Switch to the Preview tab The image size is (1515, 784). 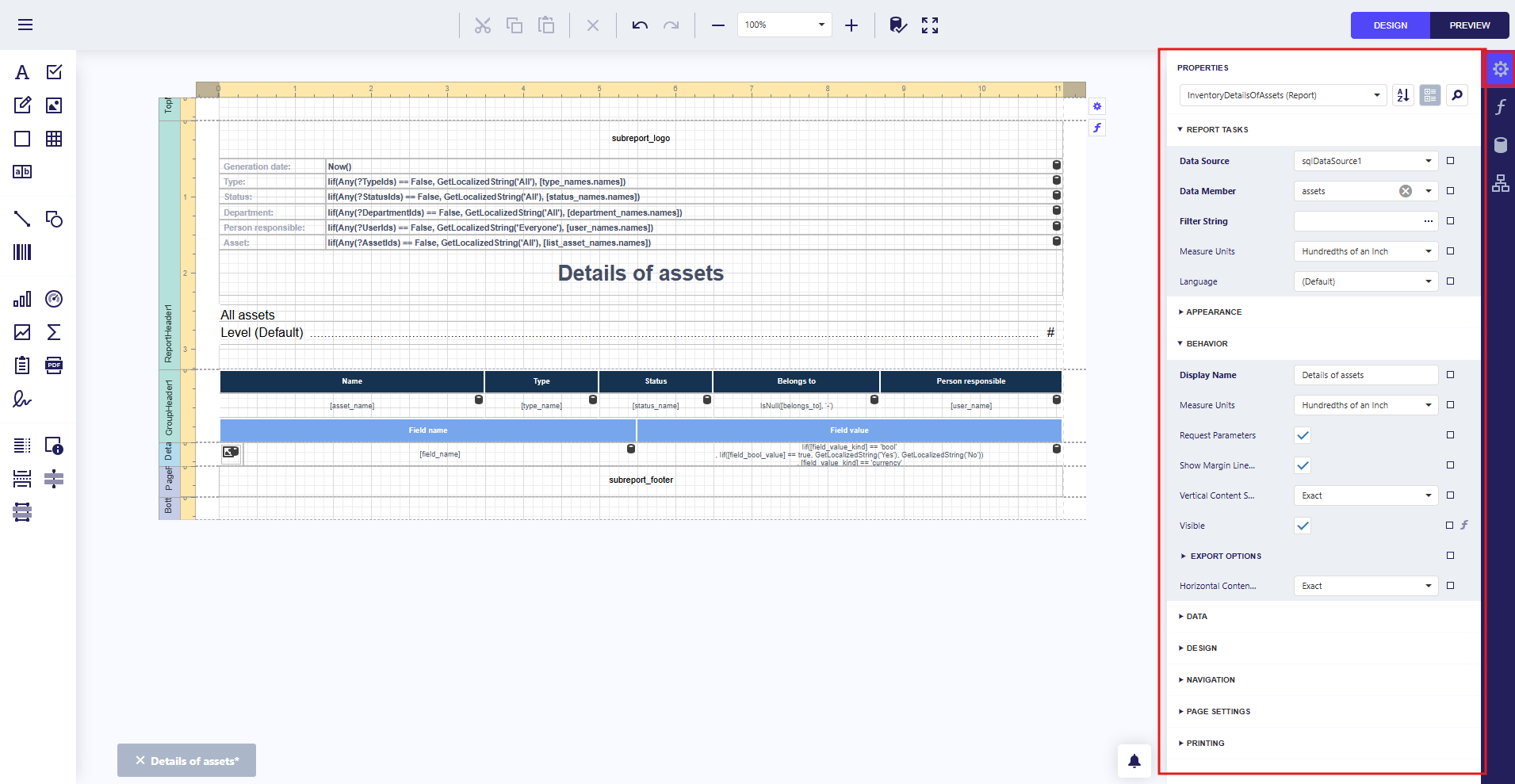pos(1469,25)
